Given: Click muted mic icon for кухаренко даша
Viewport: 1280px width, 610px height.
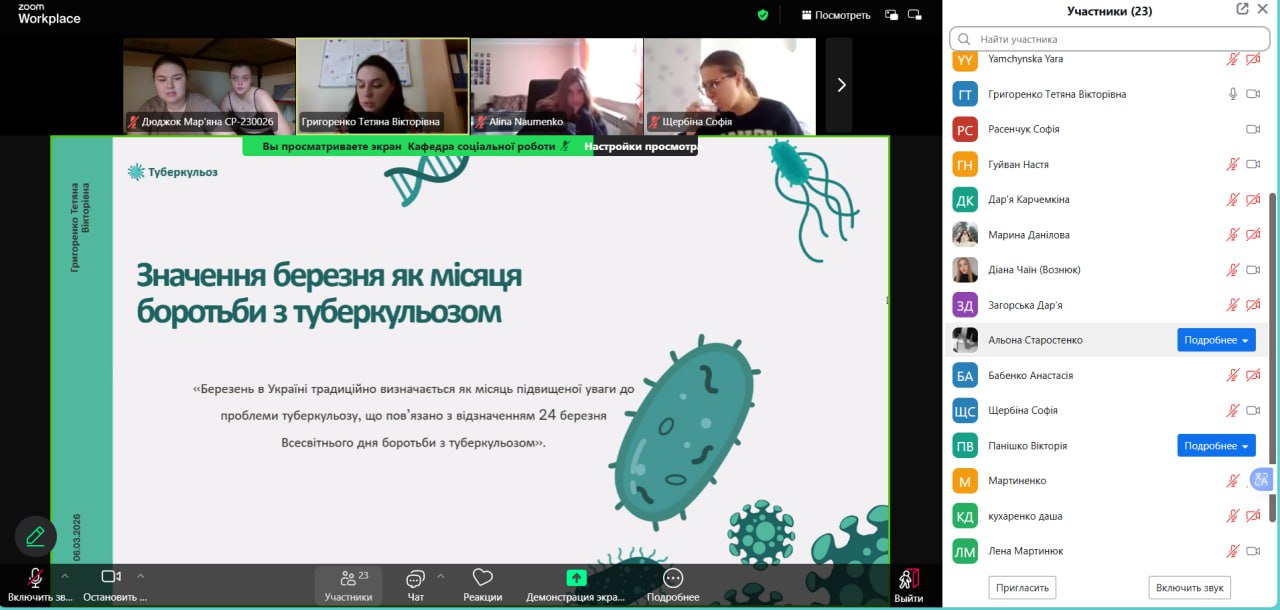Looking at the screenshot, I should click(1233, 516).
